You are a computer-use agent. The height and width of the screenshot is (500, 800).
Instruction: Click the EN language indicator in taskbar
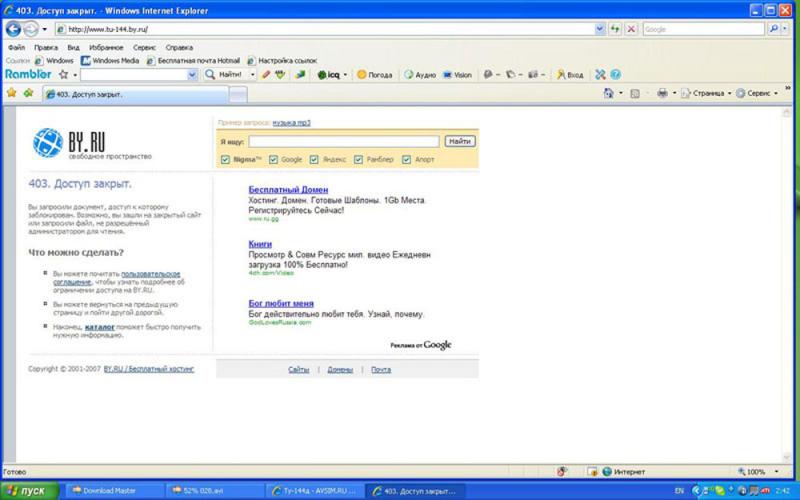click(679, 491)
